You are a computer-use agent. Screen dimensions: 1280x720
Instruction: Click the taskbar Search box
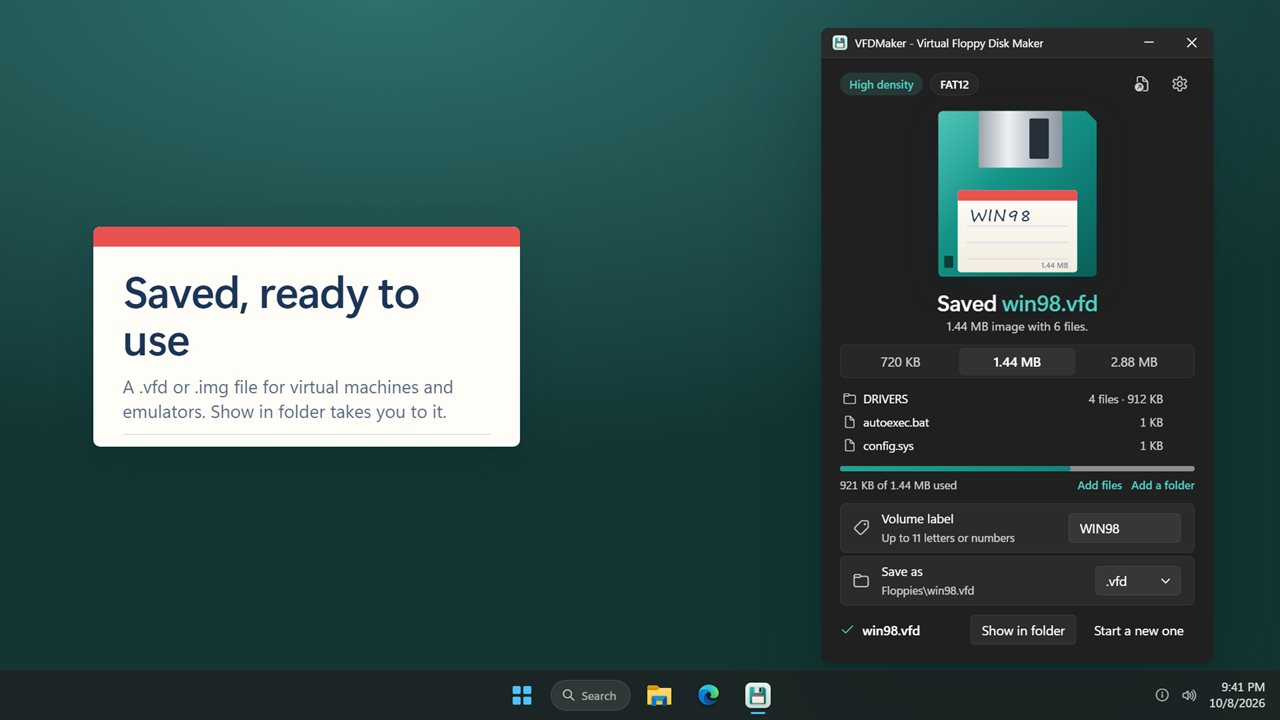click(x=590, y=695)
